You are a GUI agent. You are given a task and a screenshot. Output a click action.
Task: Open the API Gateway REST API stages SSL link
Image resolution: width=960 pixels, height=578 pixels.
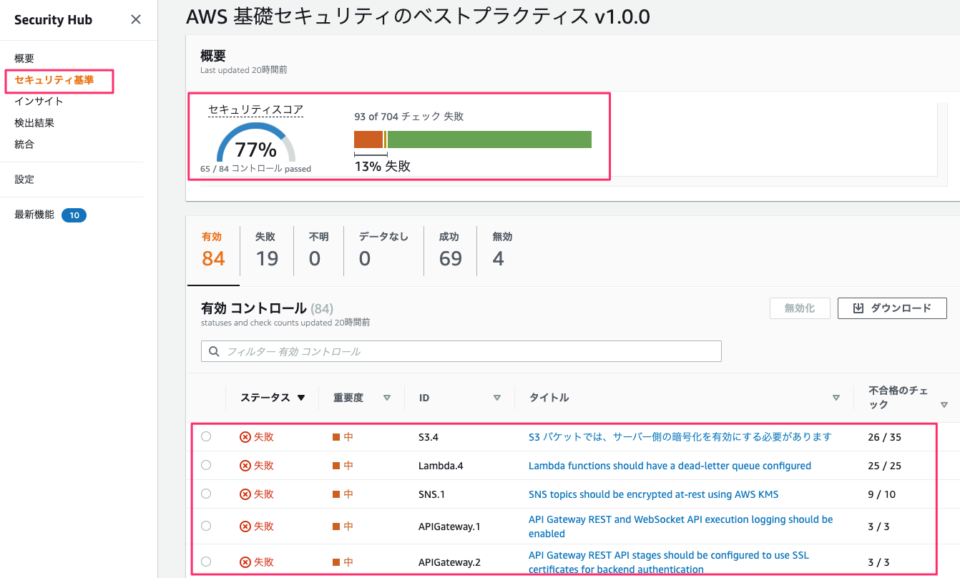(669, 562)
